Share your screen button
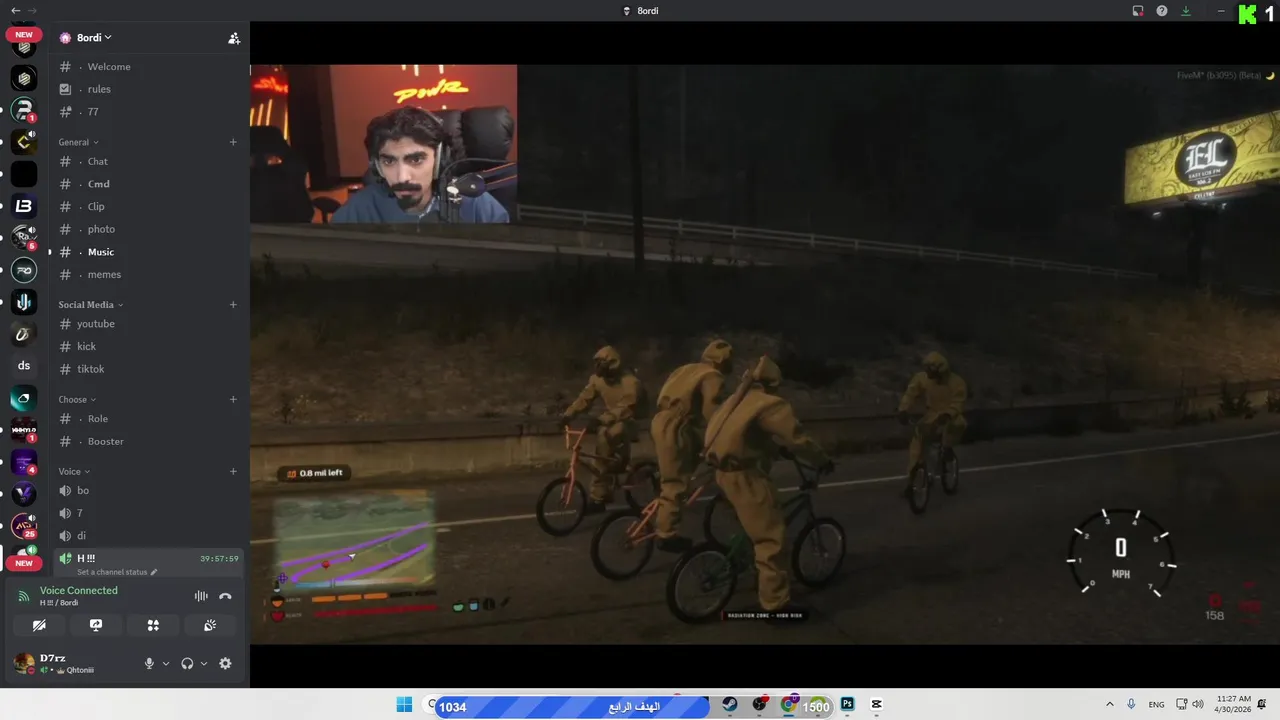The width and height of the screenshot is (1280, 720). pyautogui.click(x=96, y=625)
